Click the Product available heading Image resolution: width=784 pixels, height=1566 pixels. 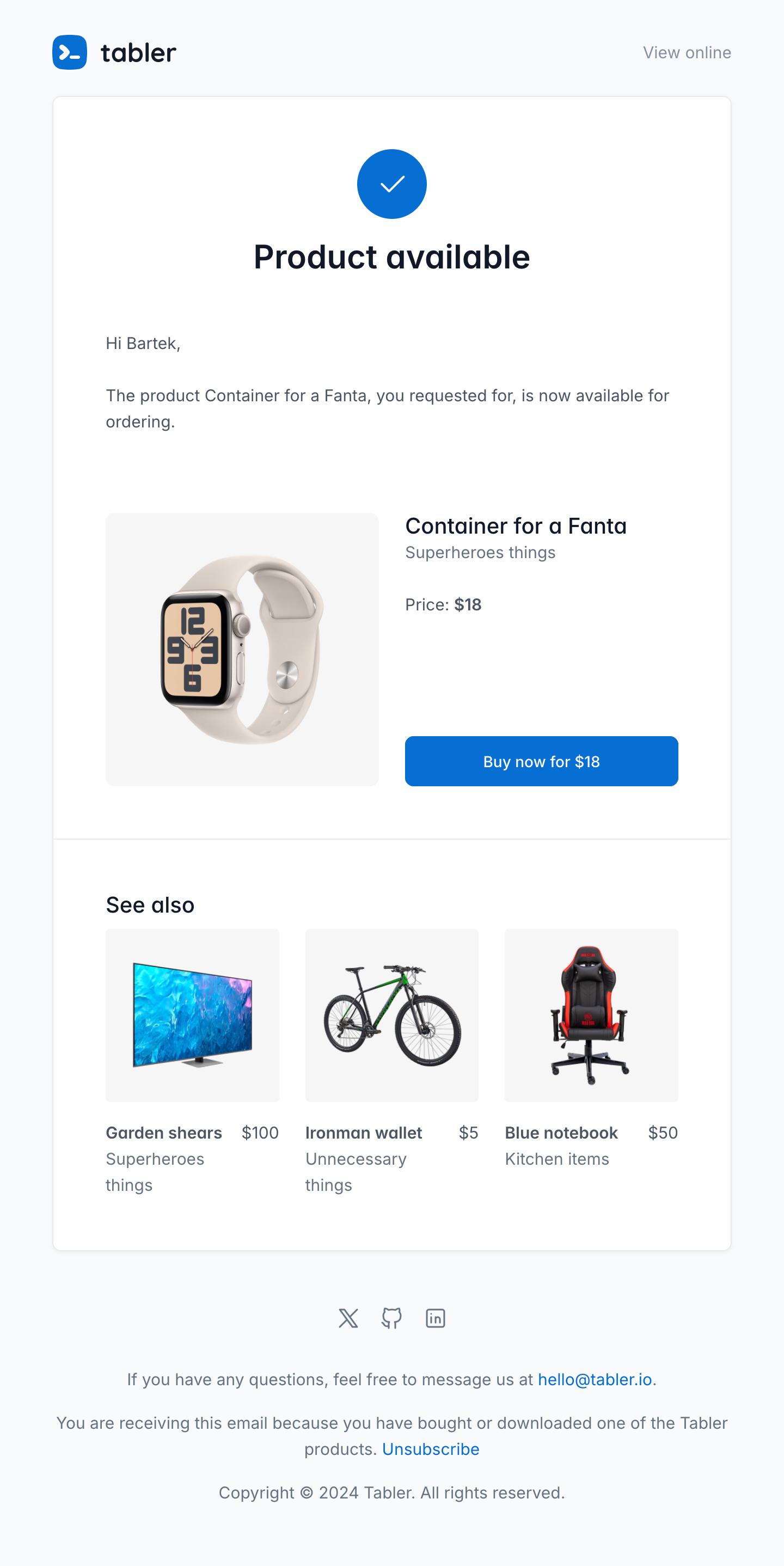coord(392,256)
